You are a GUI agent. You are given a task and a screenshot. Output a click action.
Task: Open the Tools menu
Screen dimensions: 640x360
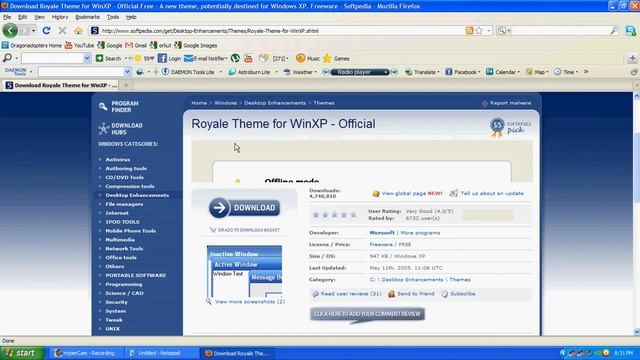[113, 17]
